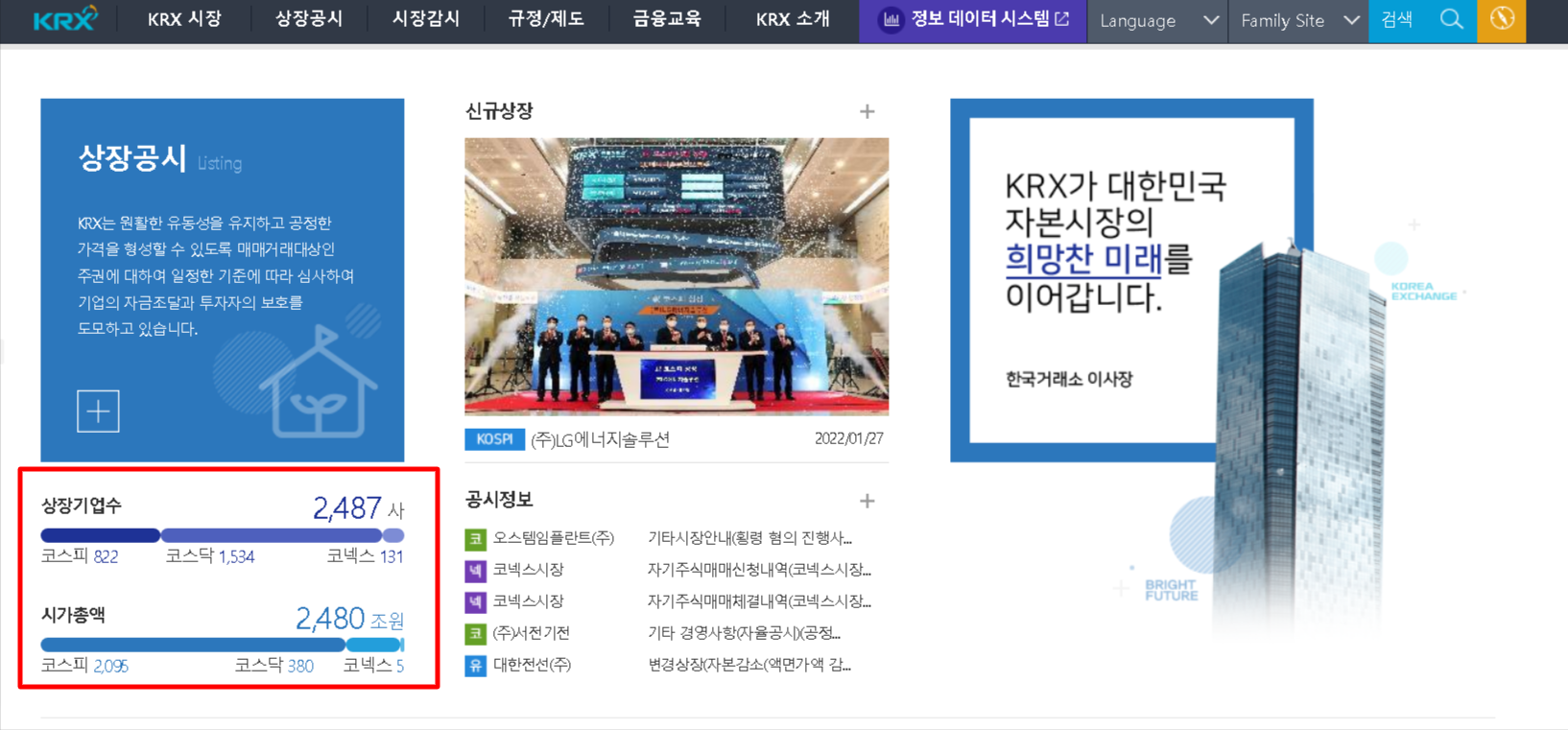Open 자기주식매매신청내역 disclosure
This screenshot has height=730, width=1568.
click(759, 570)
